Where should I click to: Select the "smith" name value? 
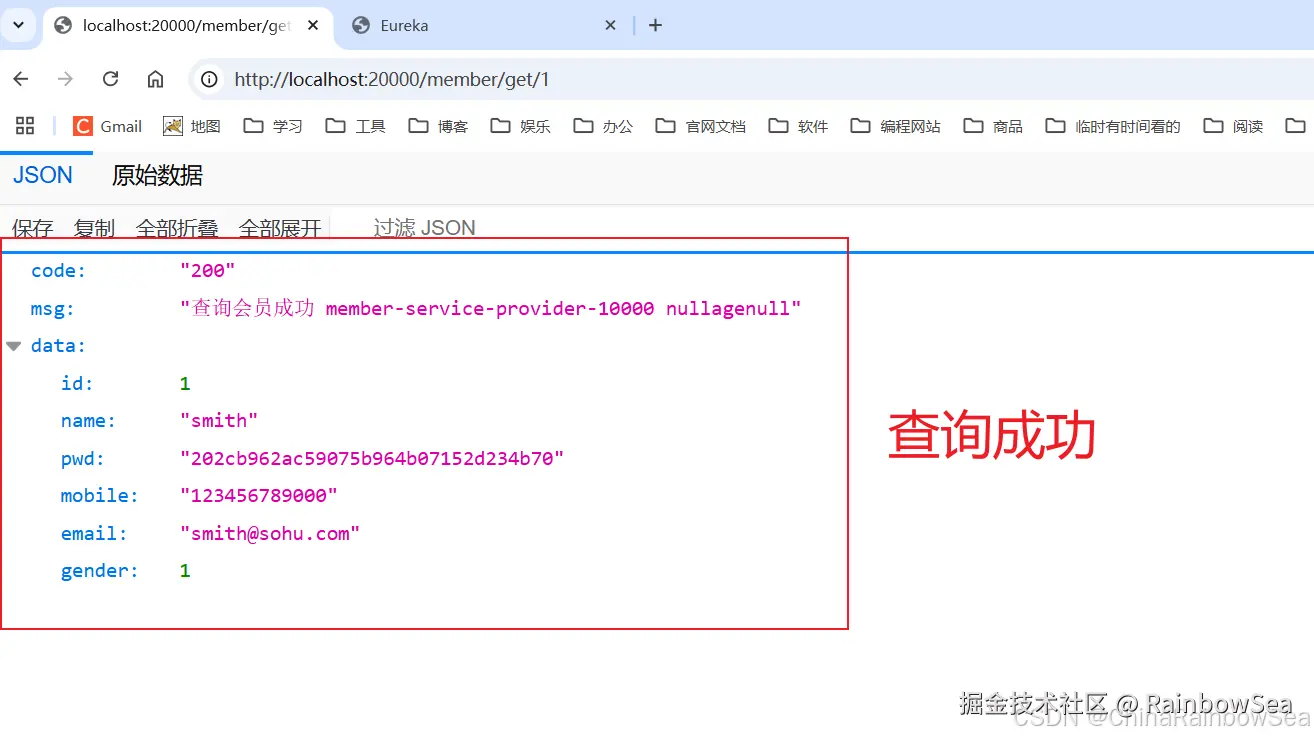(x=219, y=421)
